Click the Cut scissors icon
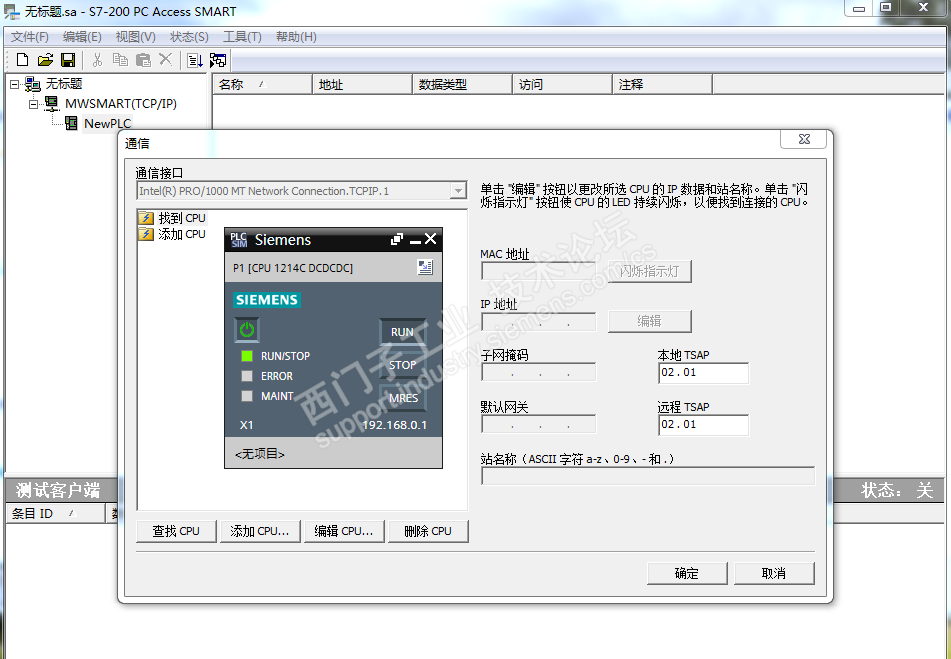 point(97,59)
